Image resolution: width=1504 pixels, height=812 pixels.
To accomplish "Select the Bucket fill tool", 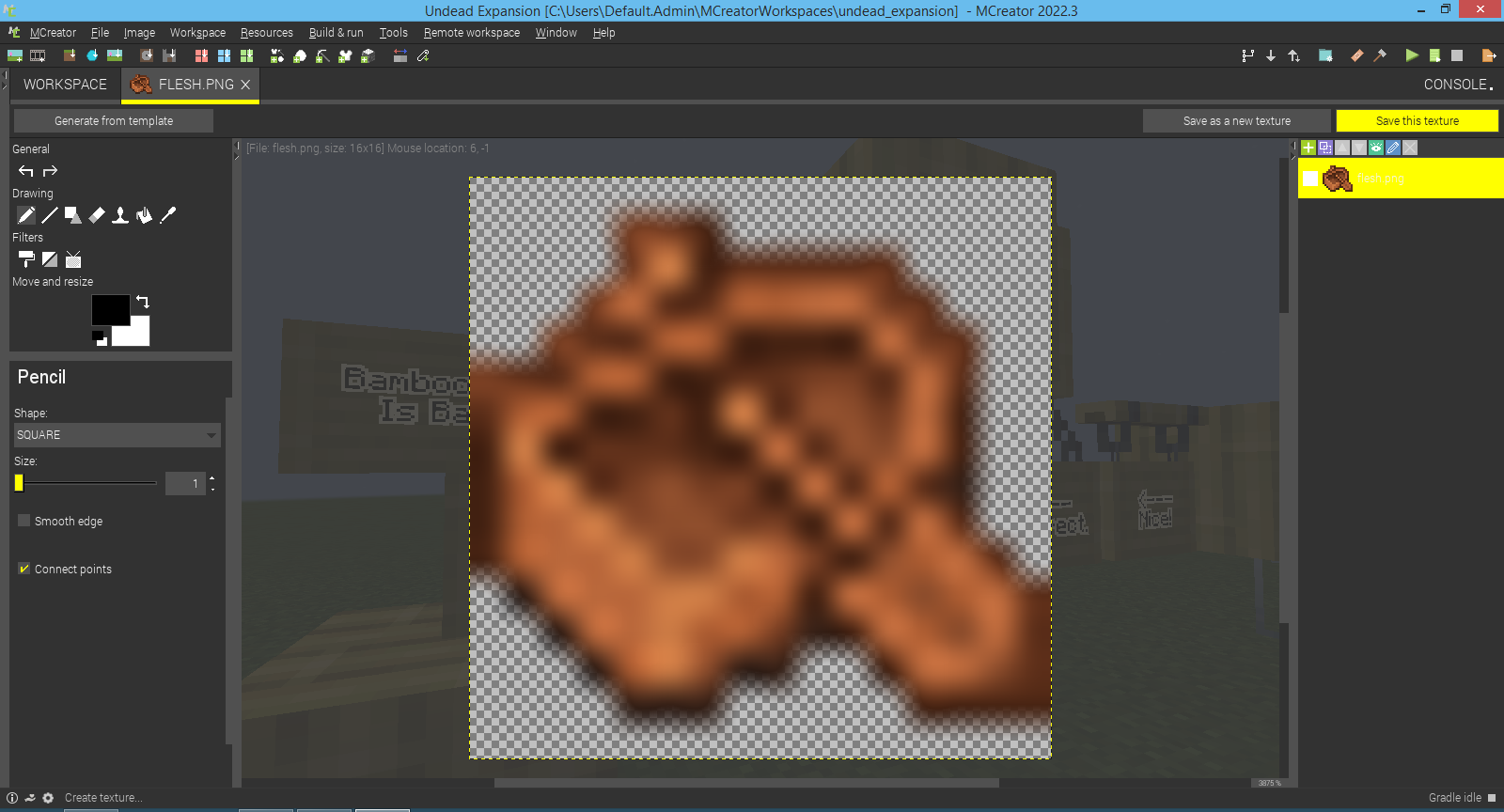I will point(144,215).
